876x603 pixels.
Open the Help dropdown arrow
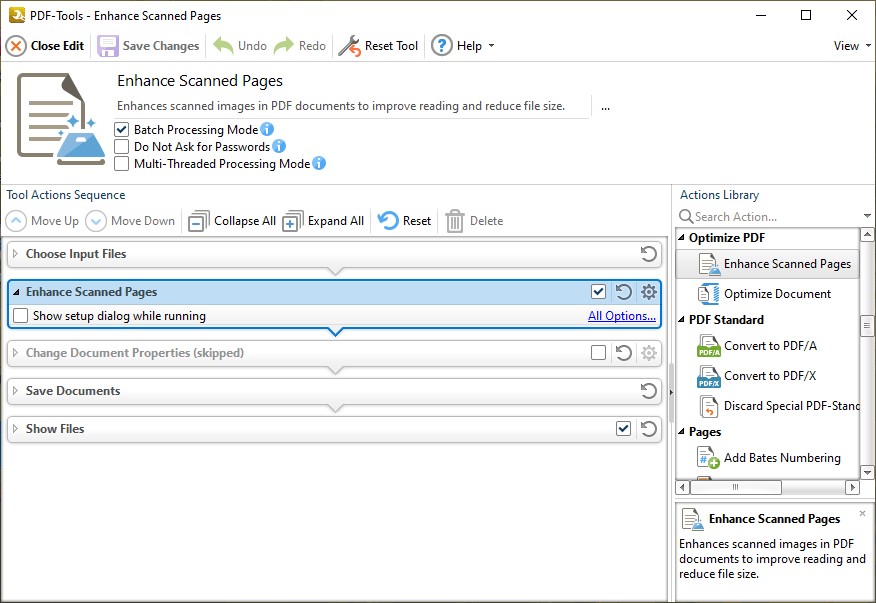point(491,46)
